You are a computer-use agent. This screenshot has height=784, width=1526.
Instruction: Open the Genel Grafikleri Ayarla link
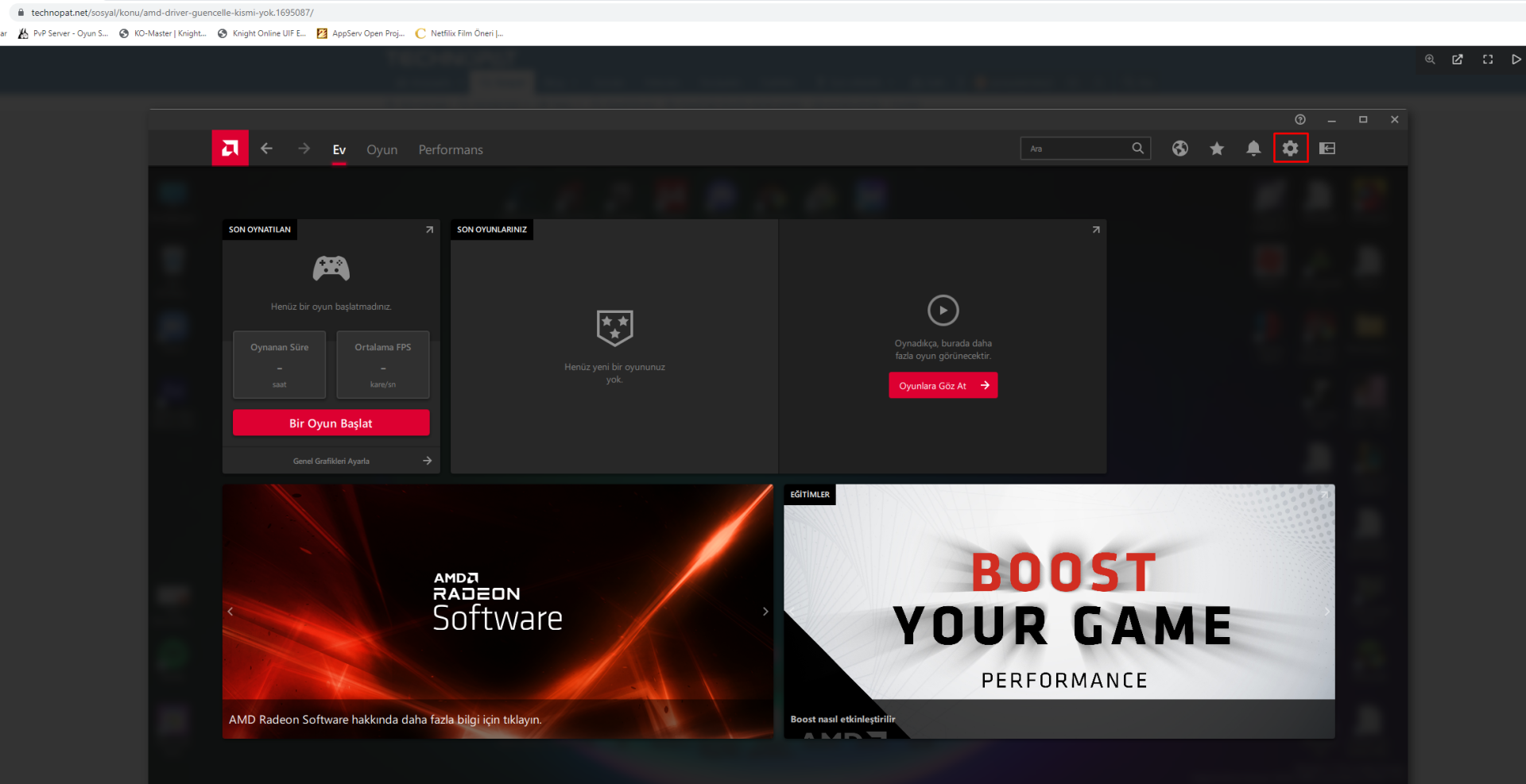click(331, 461)
